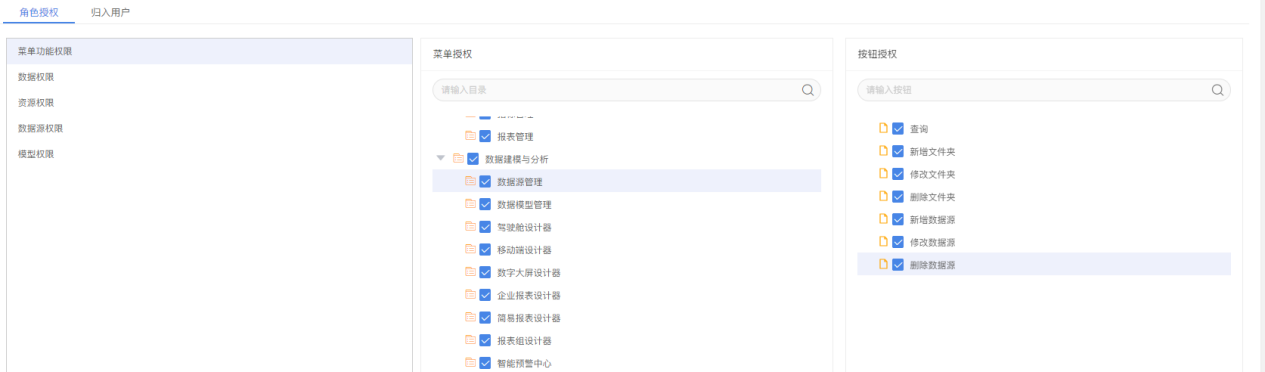
Task: Click the folder icon beside 简易报表设计器
Action: (470, 318)
